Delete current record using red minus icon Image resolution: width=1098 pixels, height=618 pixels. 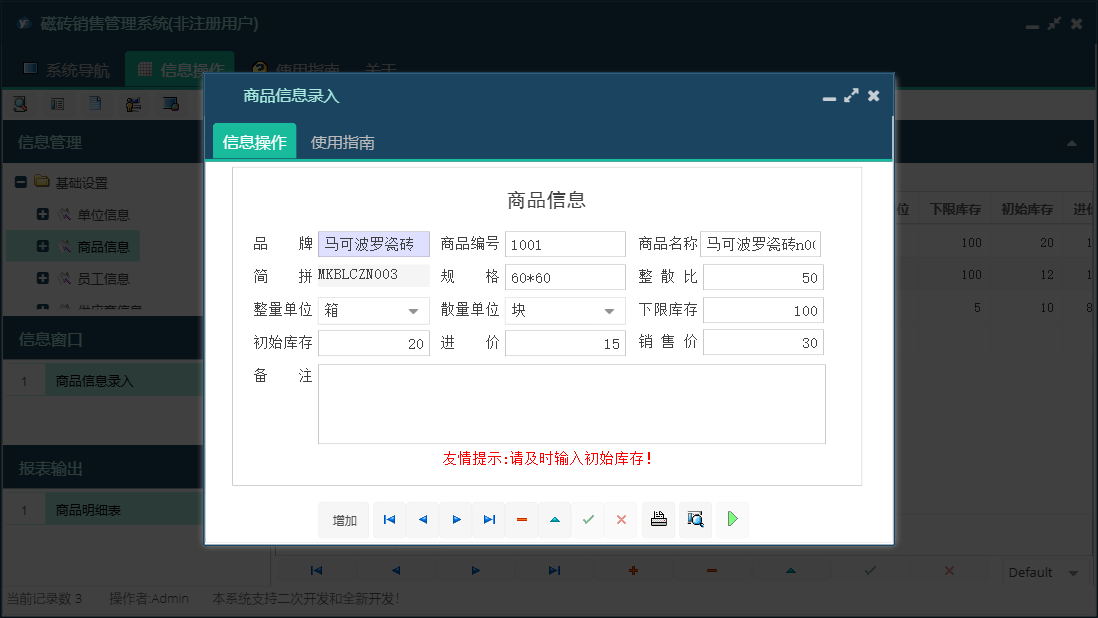pos(521,519)
